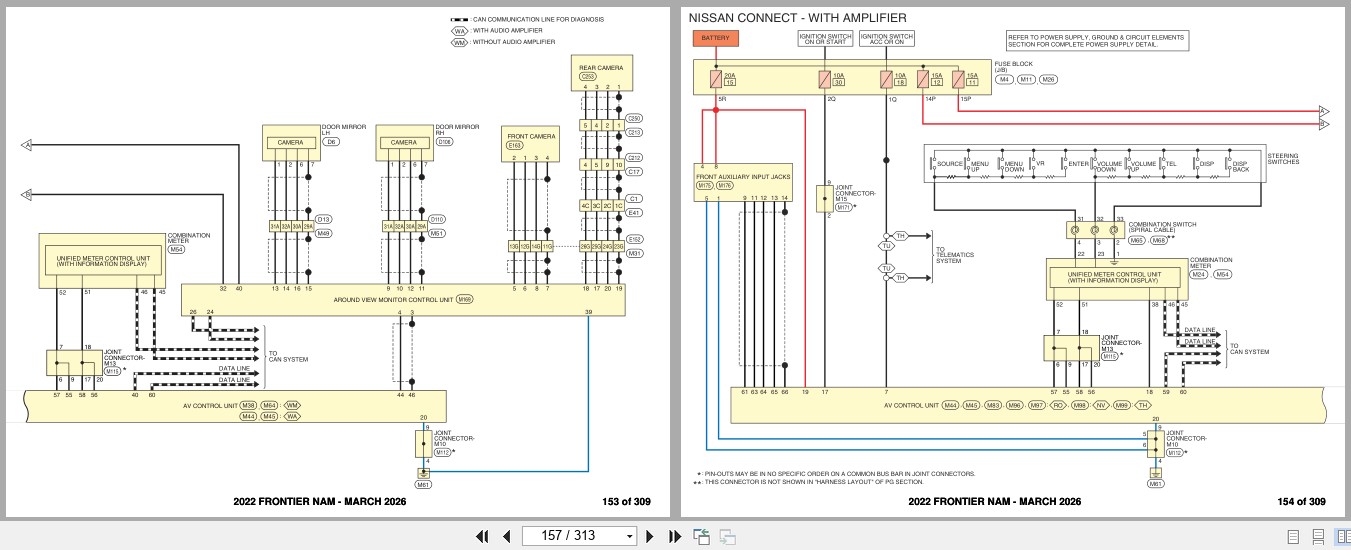Click the orange BATTERY box
The height and width of the screenshot is (550, 1351).
(715, 38)
